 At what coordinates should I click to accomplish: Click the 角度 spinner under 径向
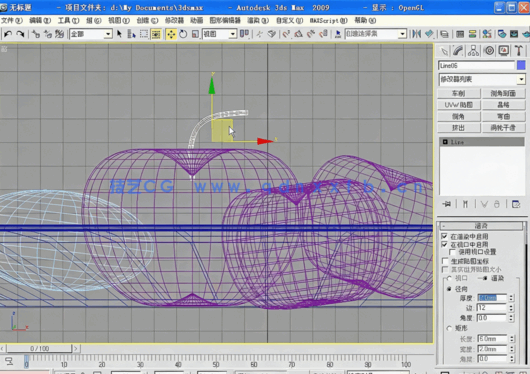pyautogui.click(x=511, y=318)
